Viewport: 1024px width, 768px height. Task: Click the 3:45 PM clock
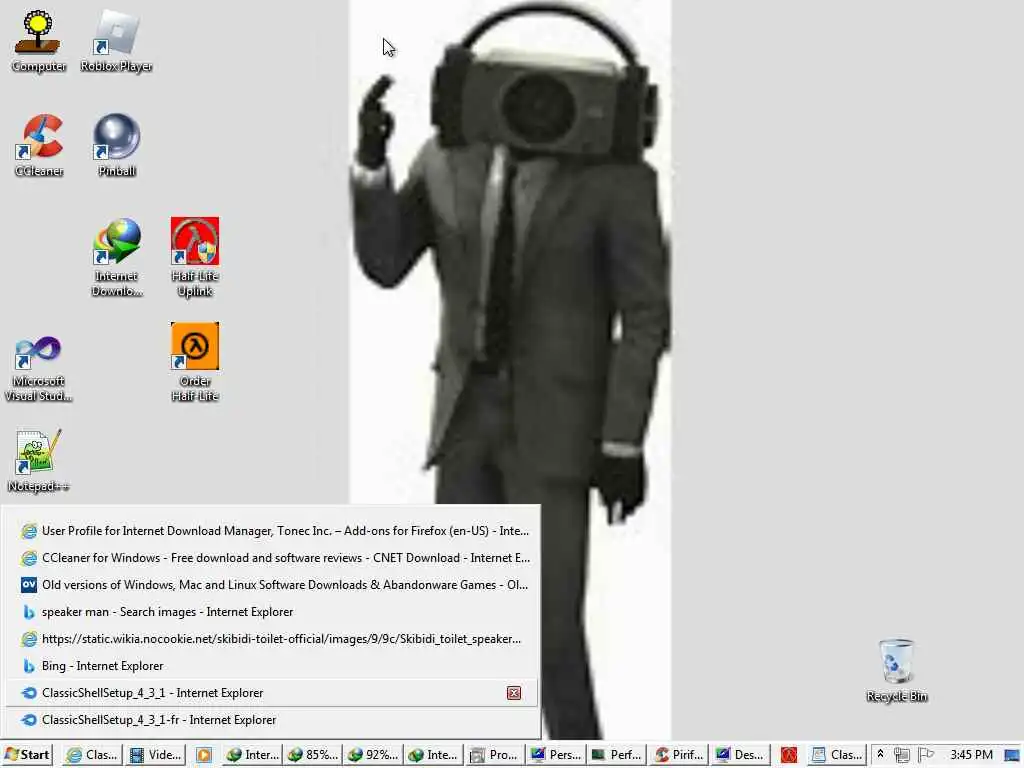[x=971, y=755]
